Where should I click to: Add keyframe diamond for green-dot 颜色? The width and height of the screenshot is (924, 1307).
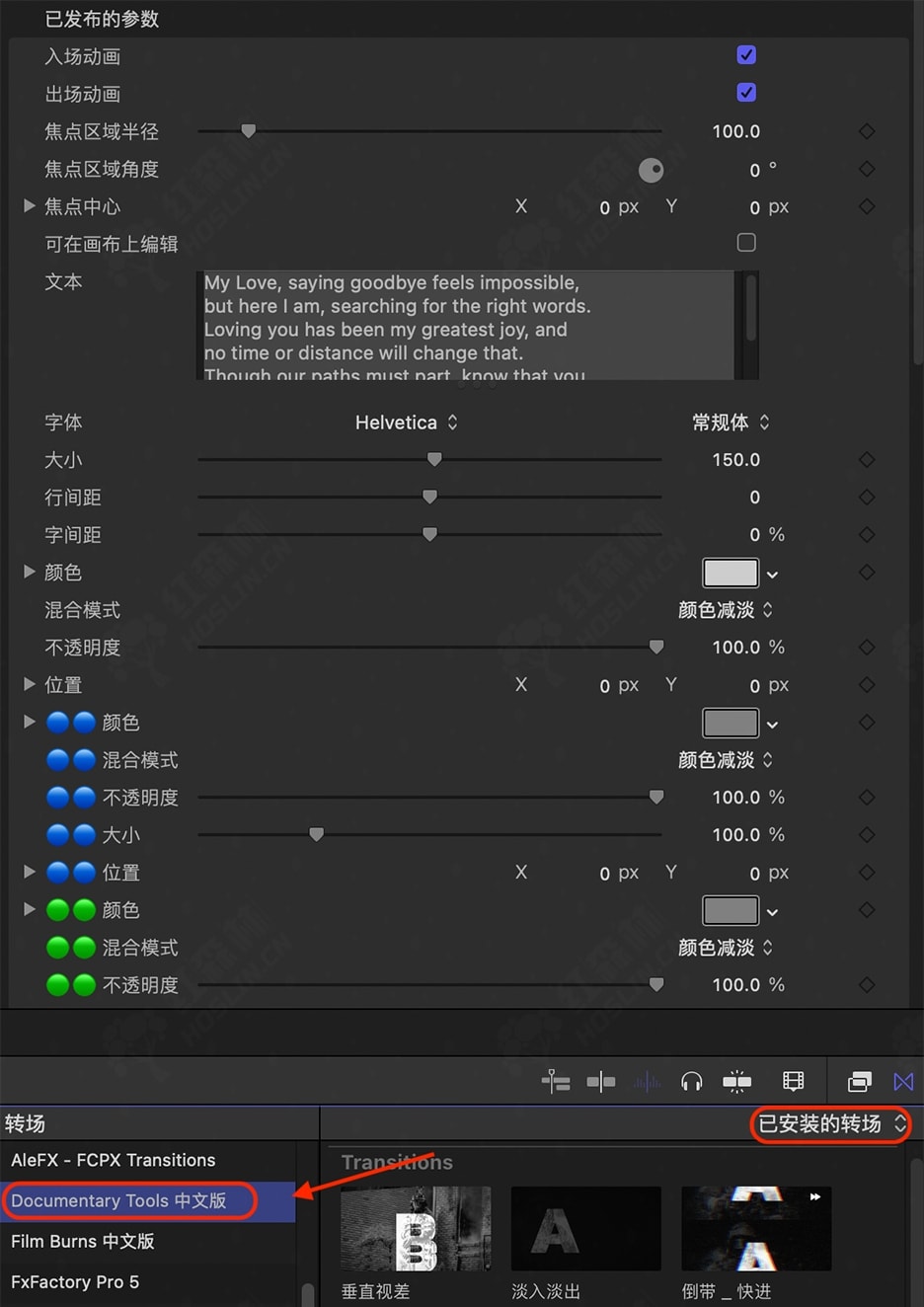[867, 909]
